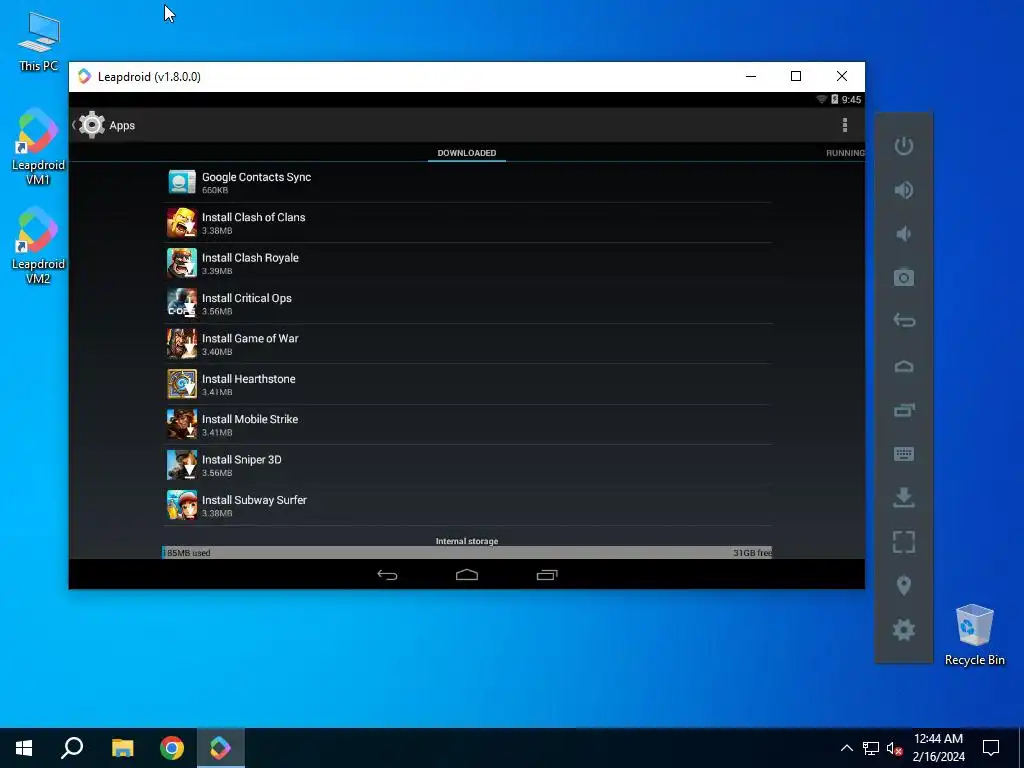Open Install Clash of Clans entry
Image resolution: width=1024 pixels, height=768 pixels.
pyautogui.click(x=467, y=223)
